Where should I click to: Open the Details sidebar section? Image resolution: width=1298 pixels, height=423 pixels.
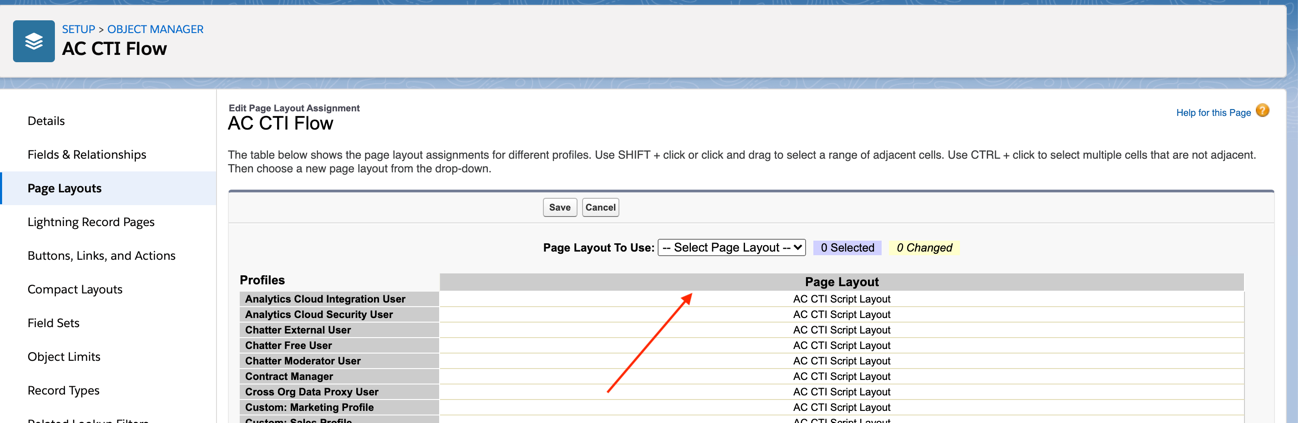pos(46,121)
